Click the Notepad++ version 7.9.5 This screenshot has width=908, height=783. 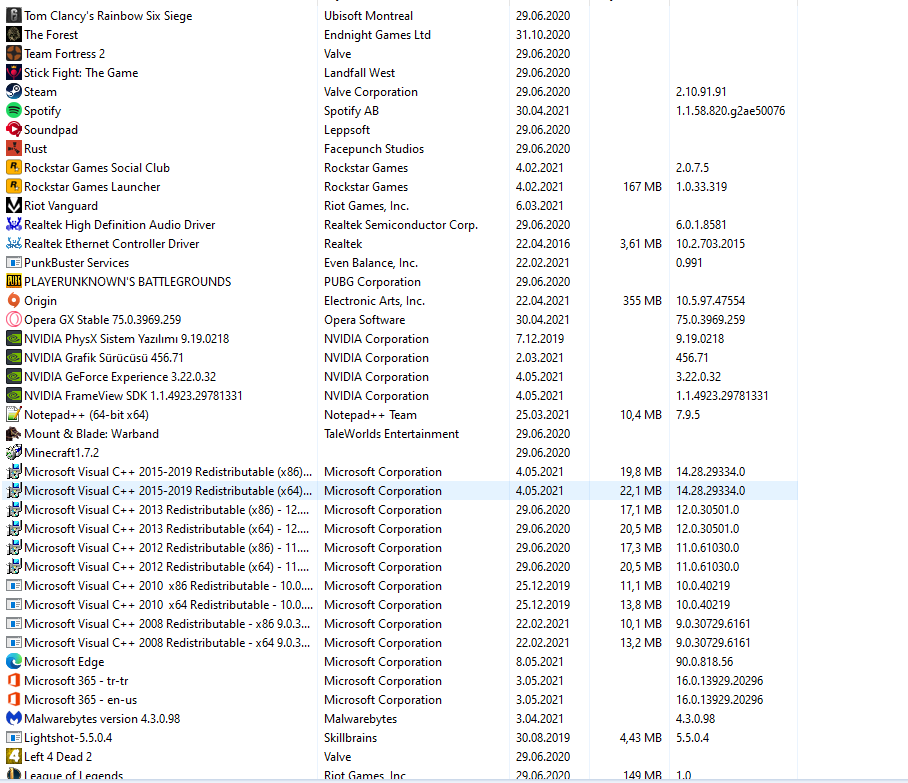pyautogui.click(x=687, y=415)
